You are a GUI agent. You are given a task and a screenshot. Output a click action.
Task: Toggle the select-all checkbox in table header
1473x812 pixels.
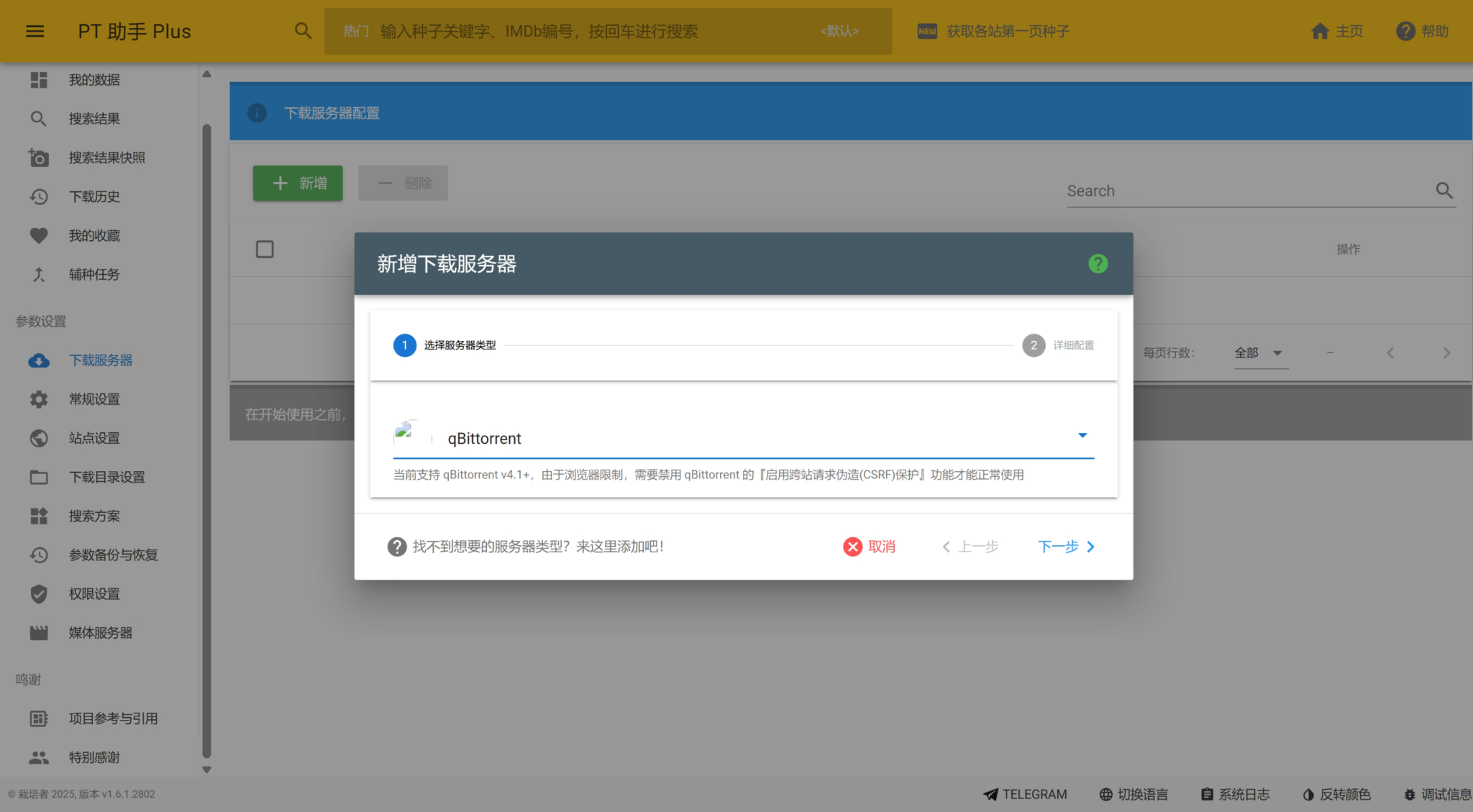pyautogui.click(x=265, y=250)
